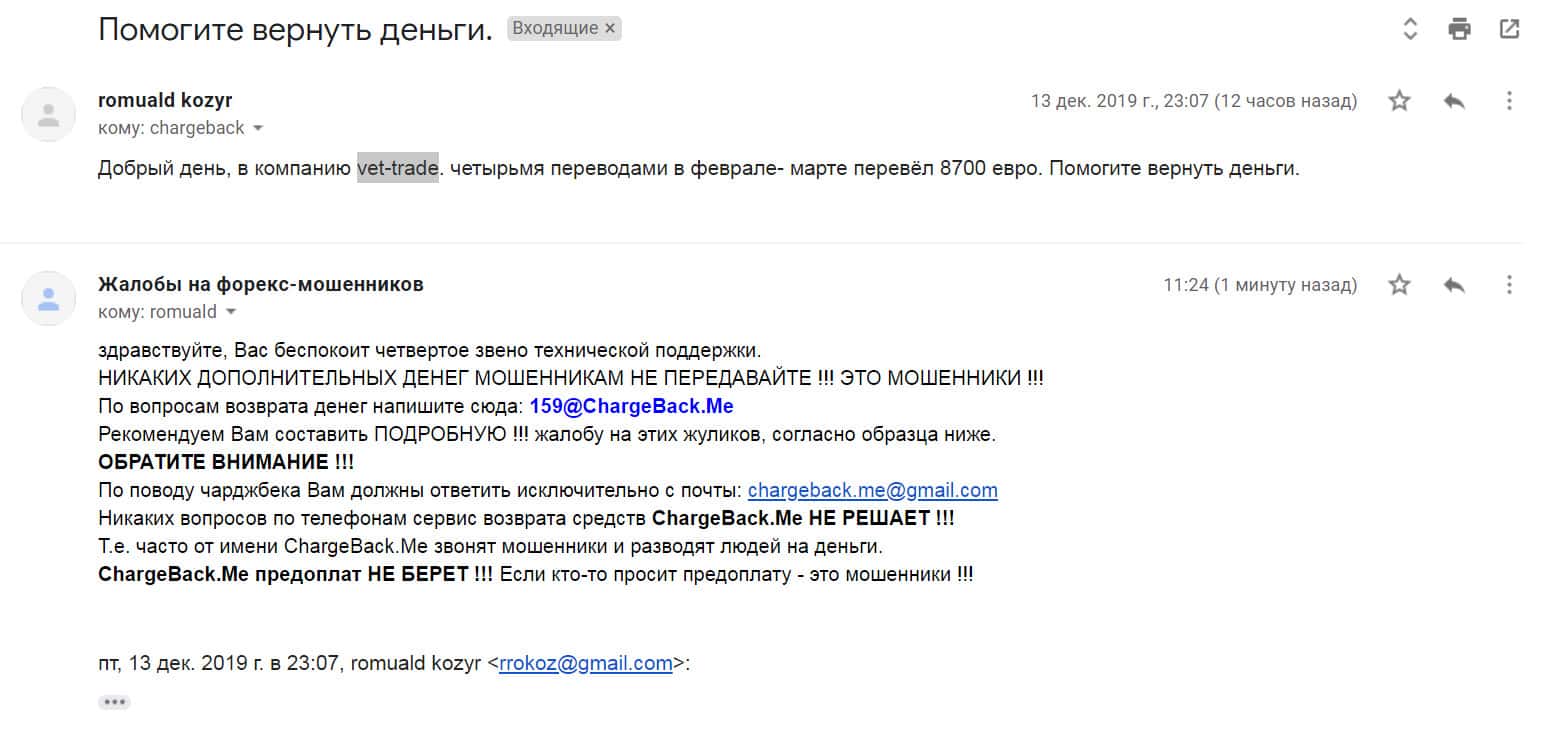The height and width of the screenshot is (743, 1545).
Task: Open more options for the 11:24 message
Action: (1509, 285)
